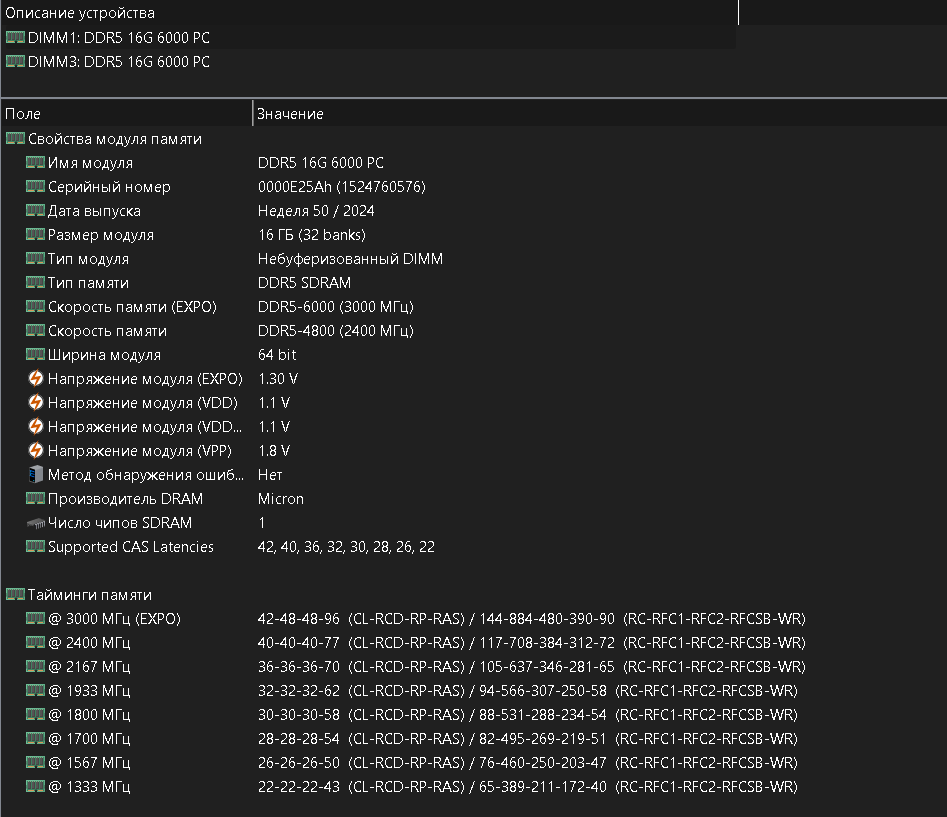Click the lightning icon beside VPP voltage

tap(36, 451)
